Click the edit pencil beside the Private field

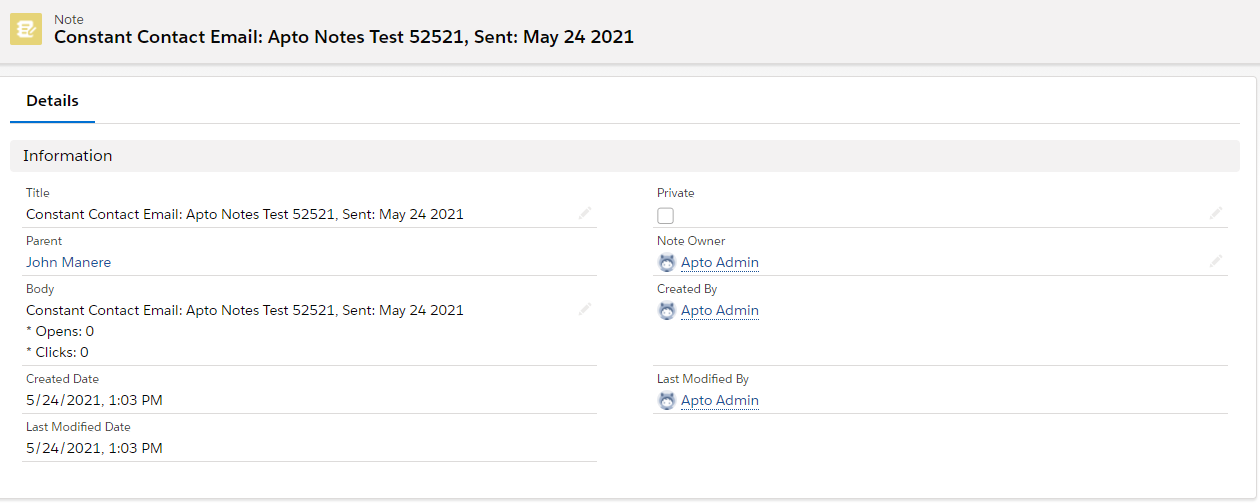(1216, 213)
